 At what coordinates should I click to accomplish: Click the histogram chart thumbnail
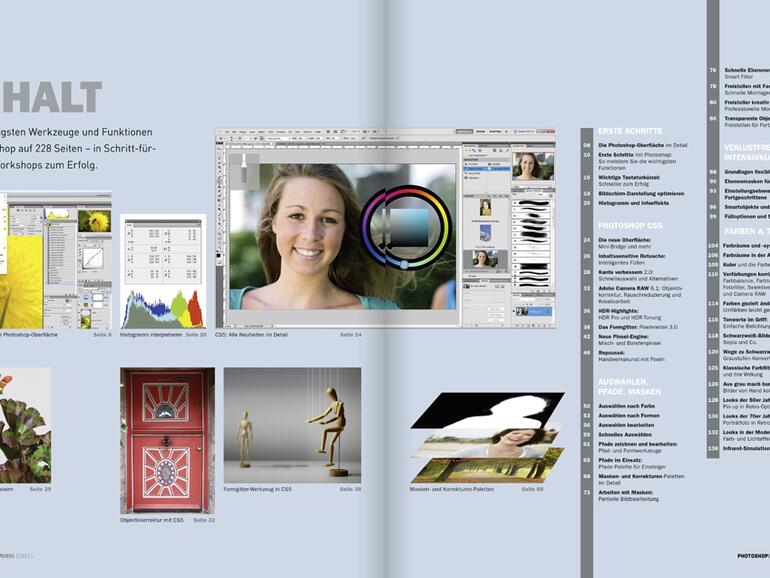(x=163, y=271)
